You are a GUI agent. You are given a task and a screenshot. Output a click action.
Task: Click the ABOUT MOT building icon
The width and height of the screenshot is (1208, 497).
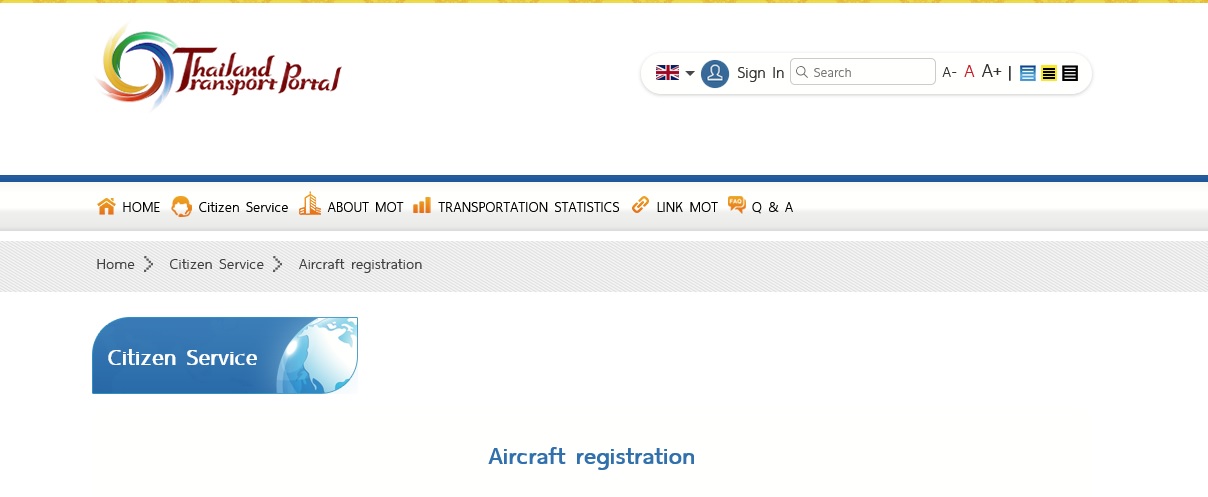(x=310, y=204)
